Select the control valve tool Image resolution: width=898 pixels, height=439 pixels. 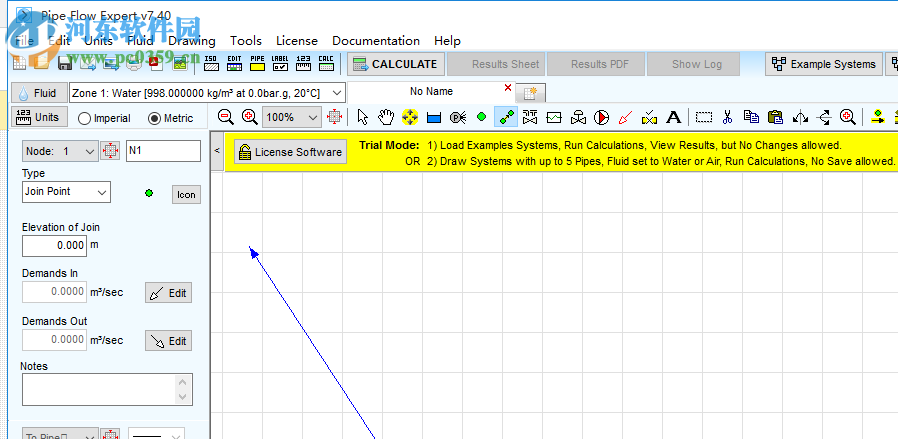tap(578, 117)
